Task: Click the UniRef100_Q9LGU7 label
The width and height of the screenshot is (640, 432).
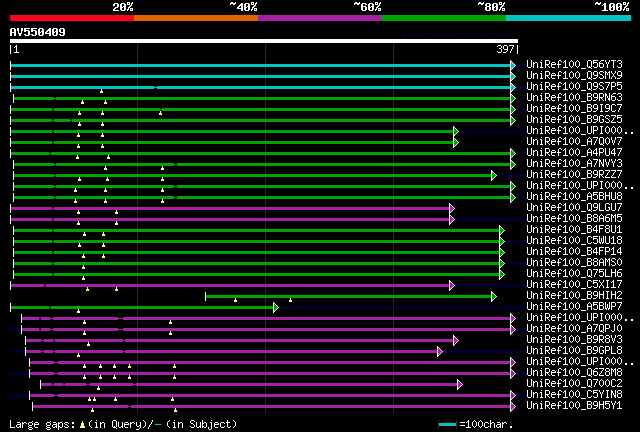Action: [574, 208]
